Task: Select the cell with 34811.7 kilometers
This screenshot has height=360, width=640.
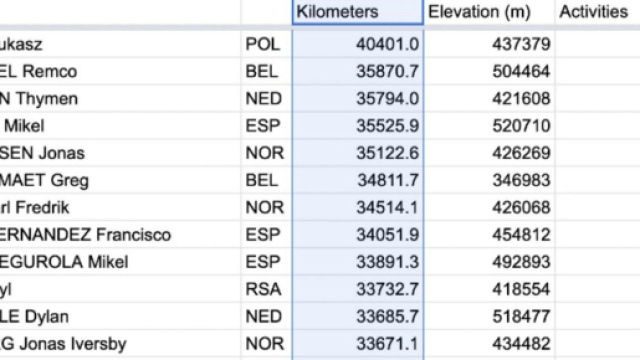Action: (x=358, y=180)
